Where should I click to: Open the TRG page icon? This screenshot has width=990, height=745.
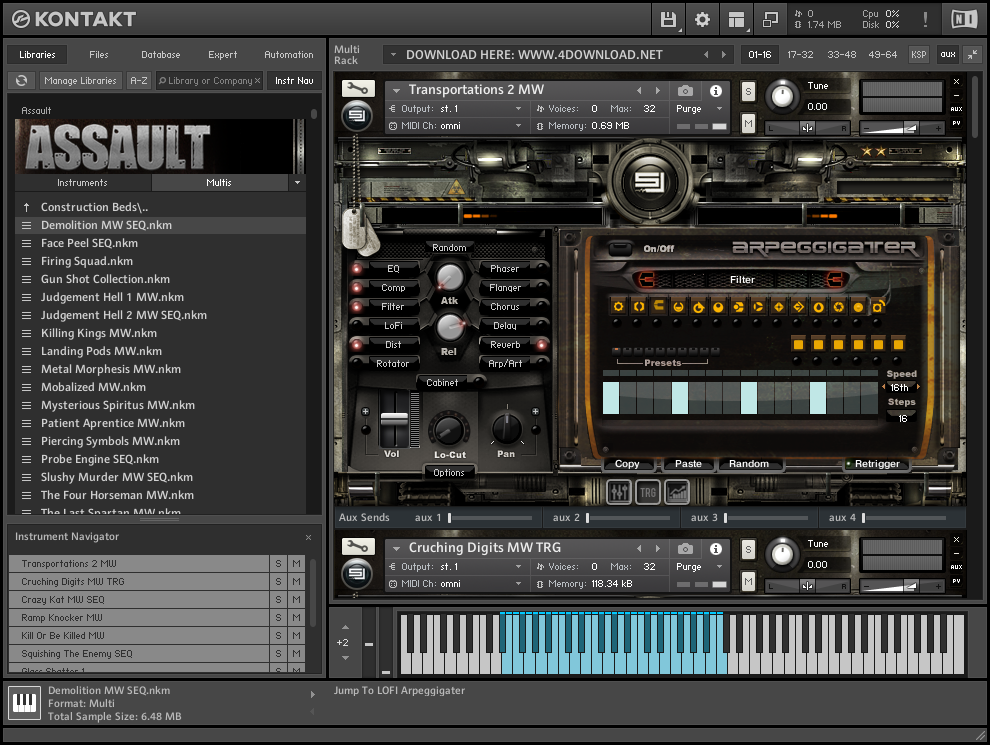pyautogui.click(x=648, y=492)
